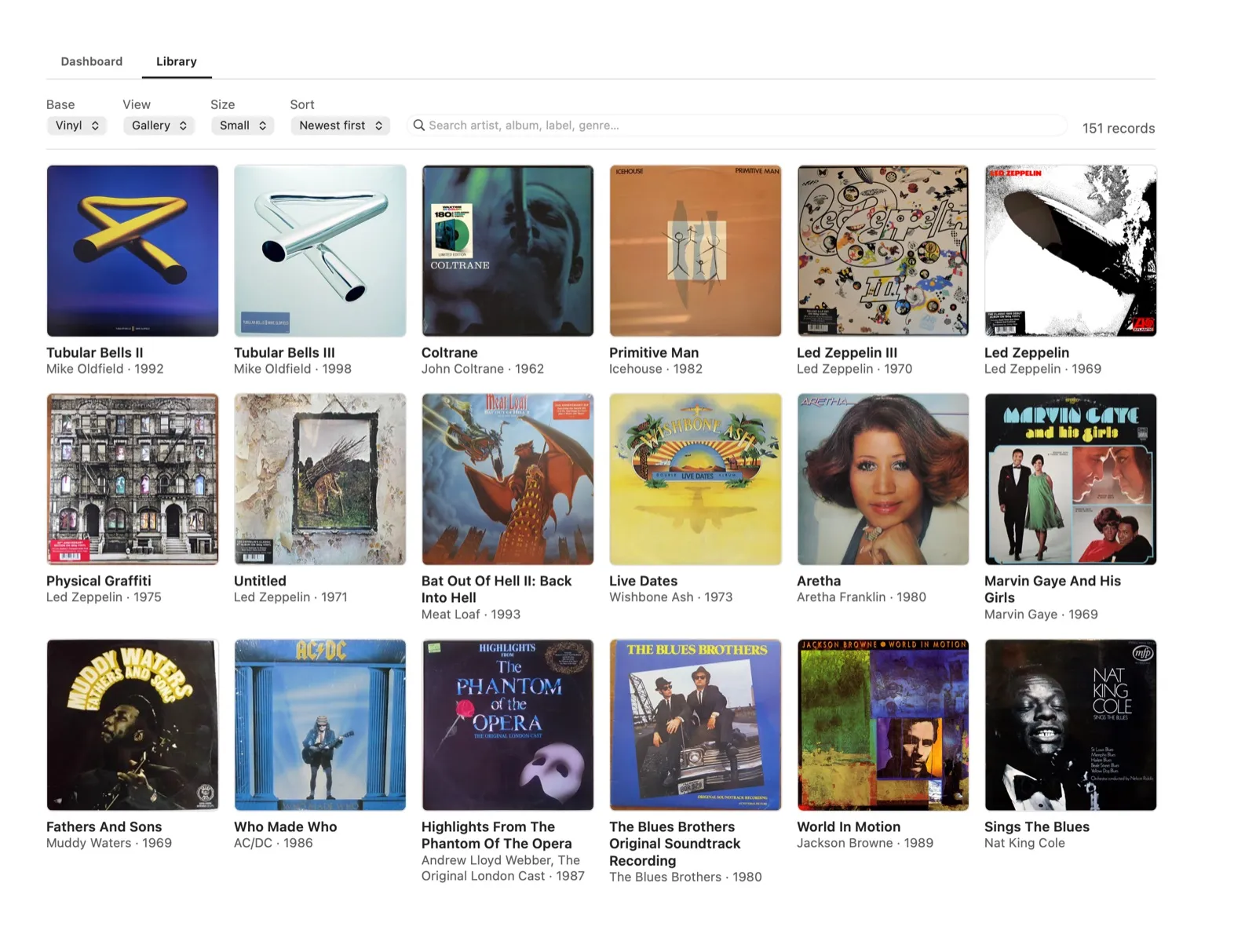Screen dimensions: 1256x952
Task: Open the Fathers And Sons cover
Action: tap(133, 725)
